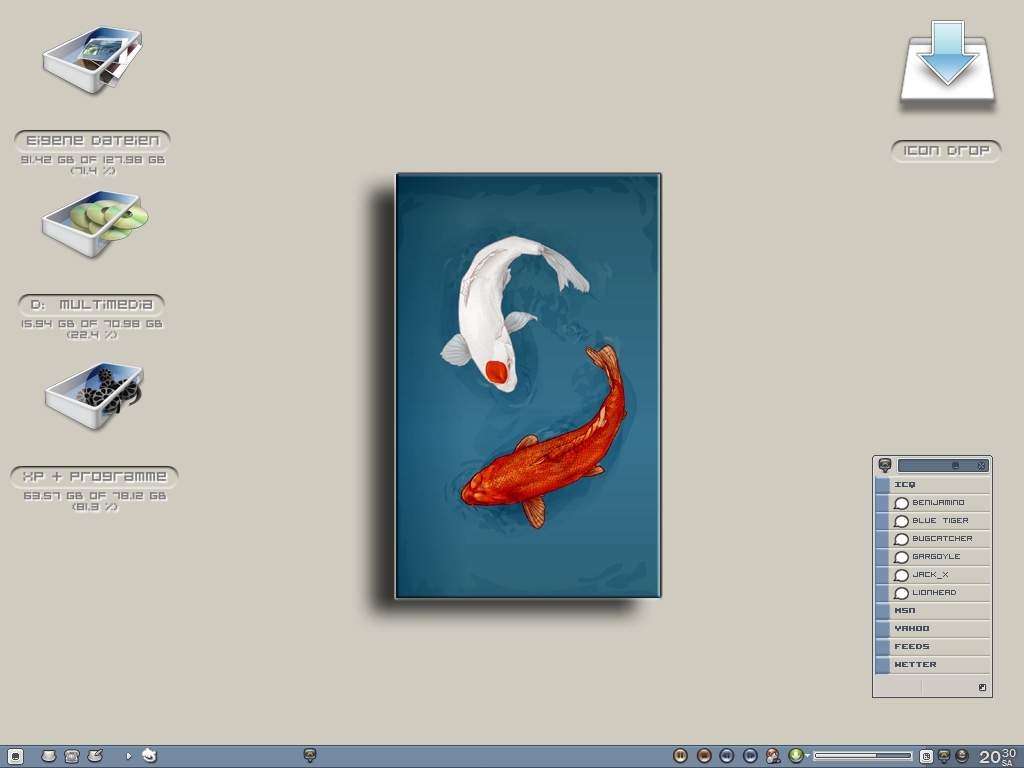This screenshot has height=768, width=1024.
Task: Select the koi fish wallpaper picture
Action: 528,385
